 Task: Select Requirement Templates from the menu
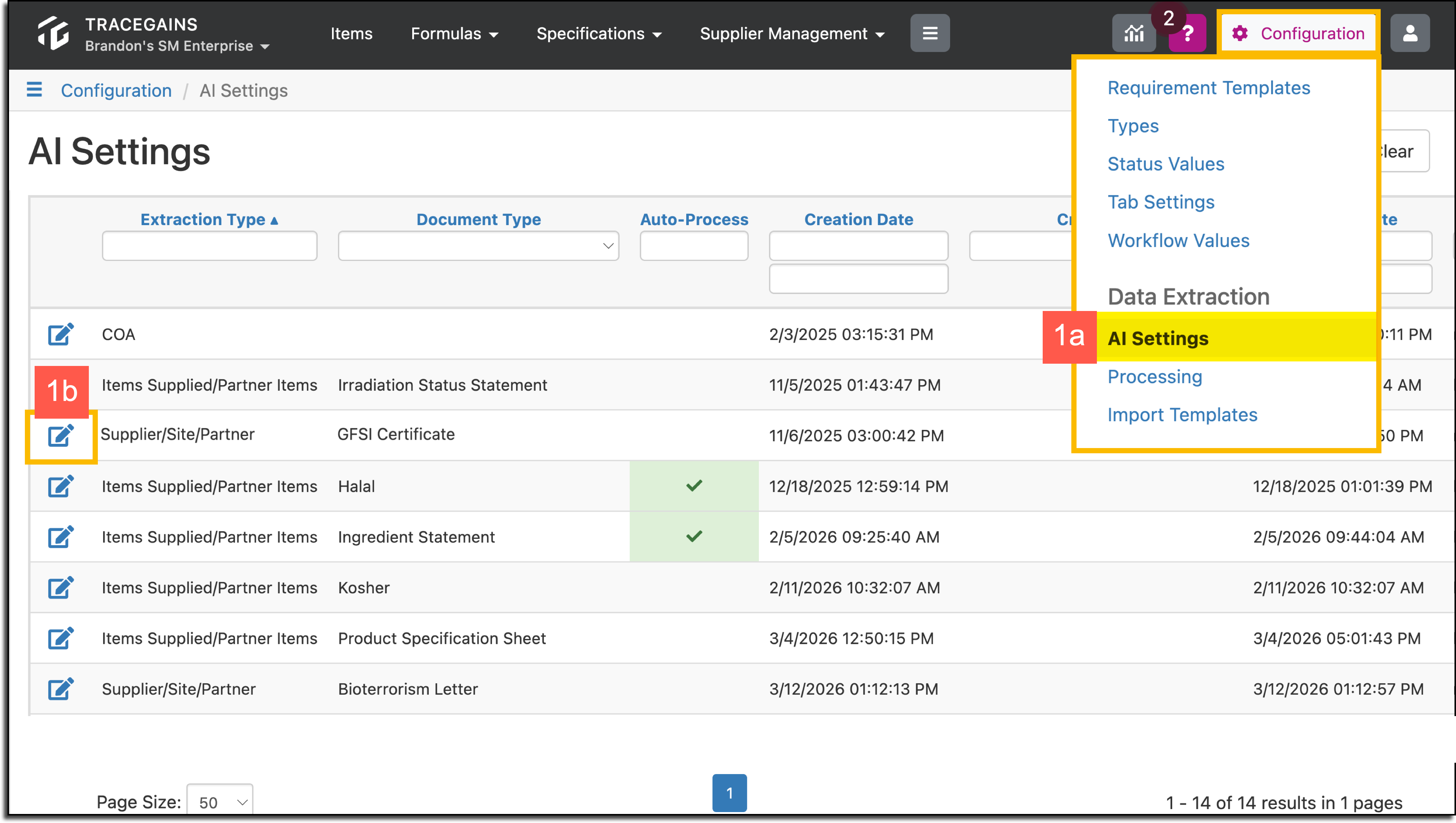point(1208,88)
